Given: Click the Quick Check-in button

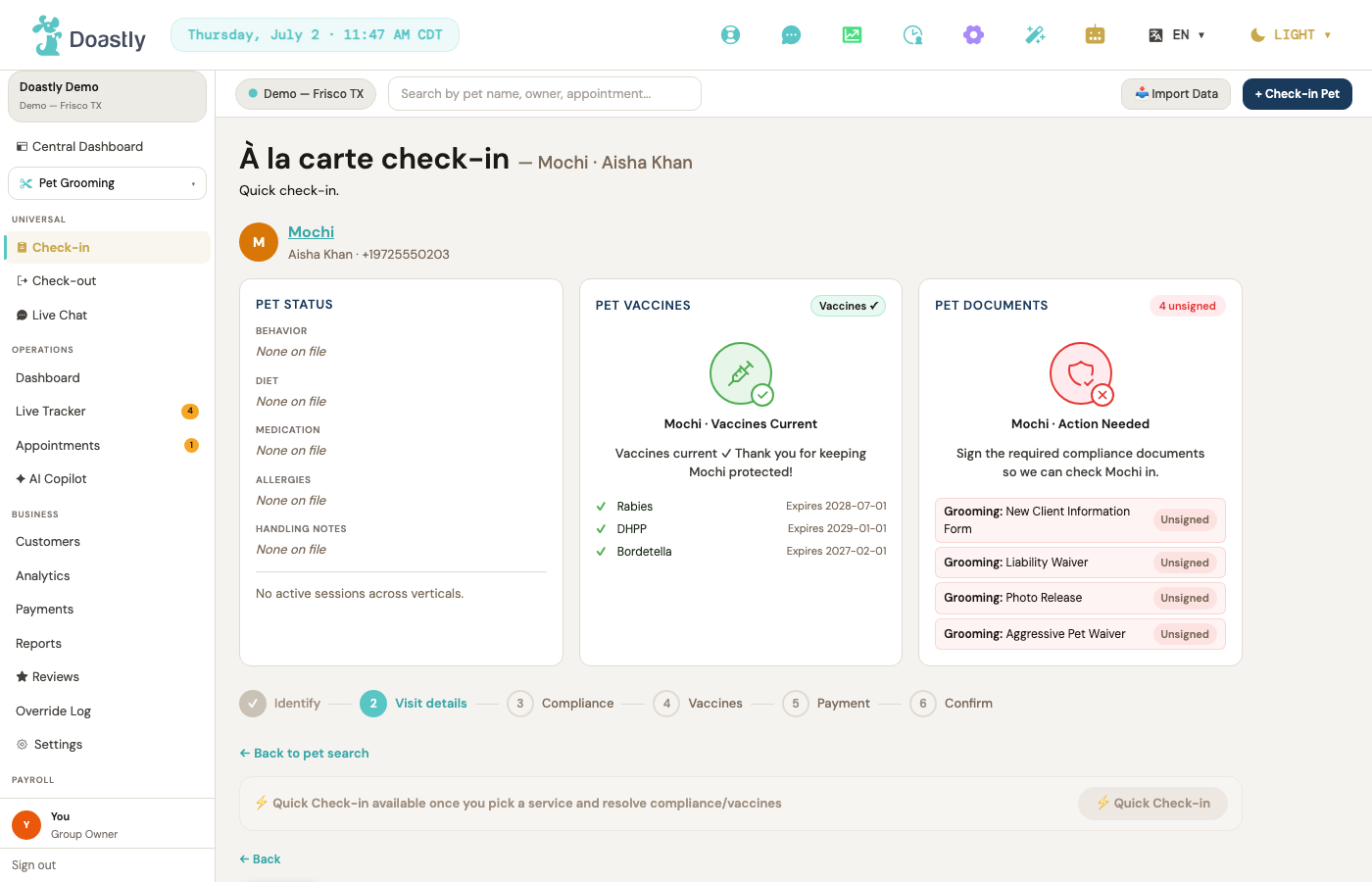Looking at the screenshot, I should [1152, 804].
